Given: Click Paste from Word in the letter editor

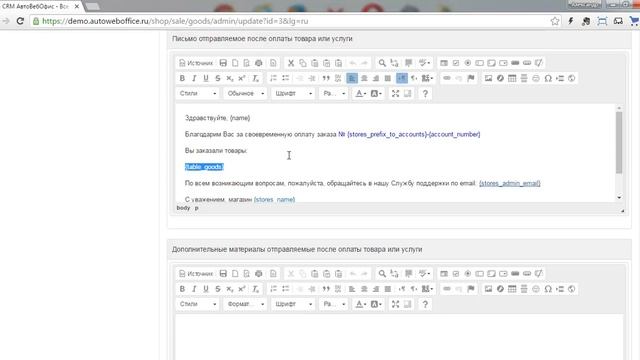Looking at the screenshot, I should pyautogui.click(x=338, y=63).
